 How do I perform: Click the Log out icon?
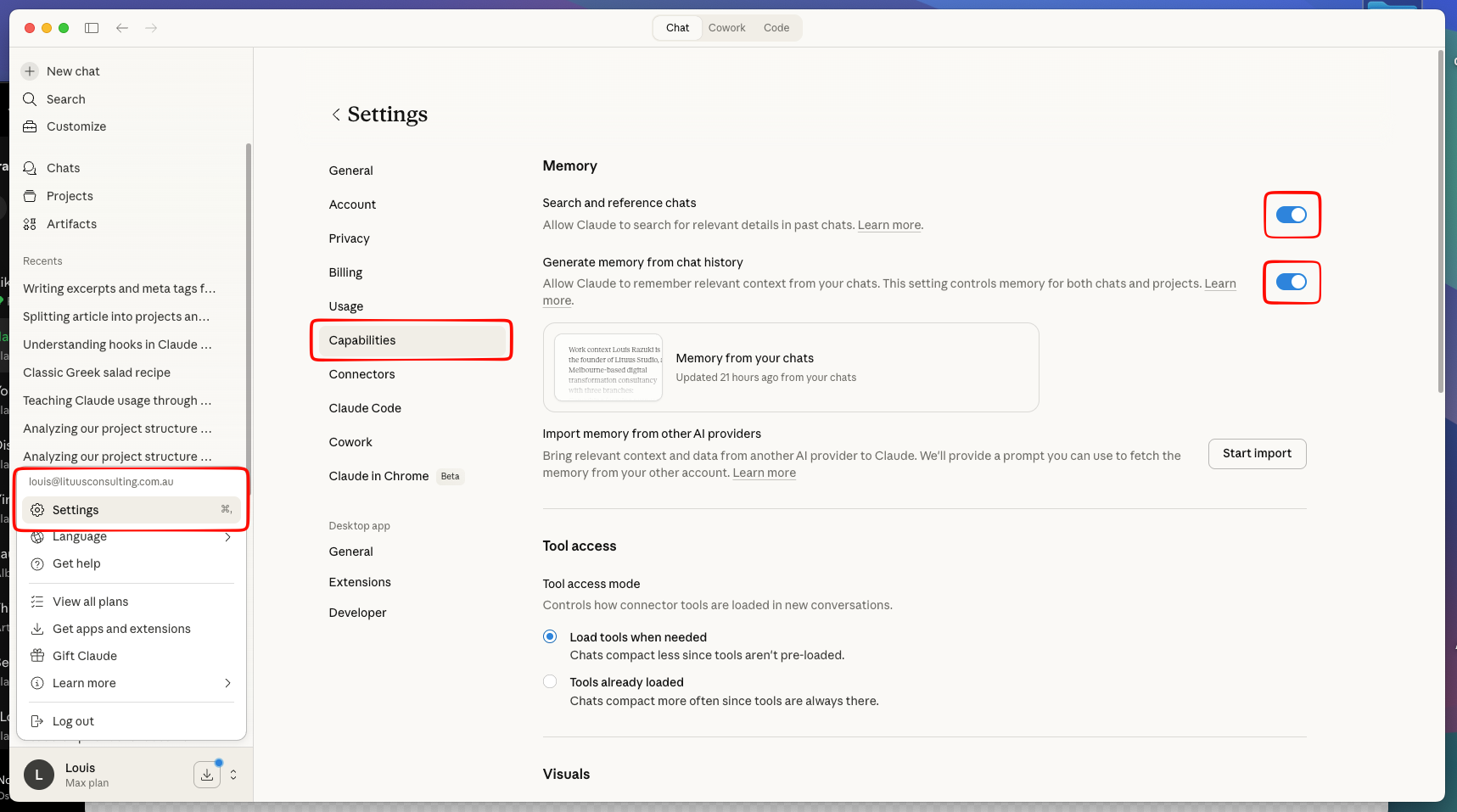37,721
